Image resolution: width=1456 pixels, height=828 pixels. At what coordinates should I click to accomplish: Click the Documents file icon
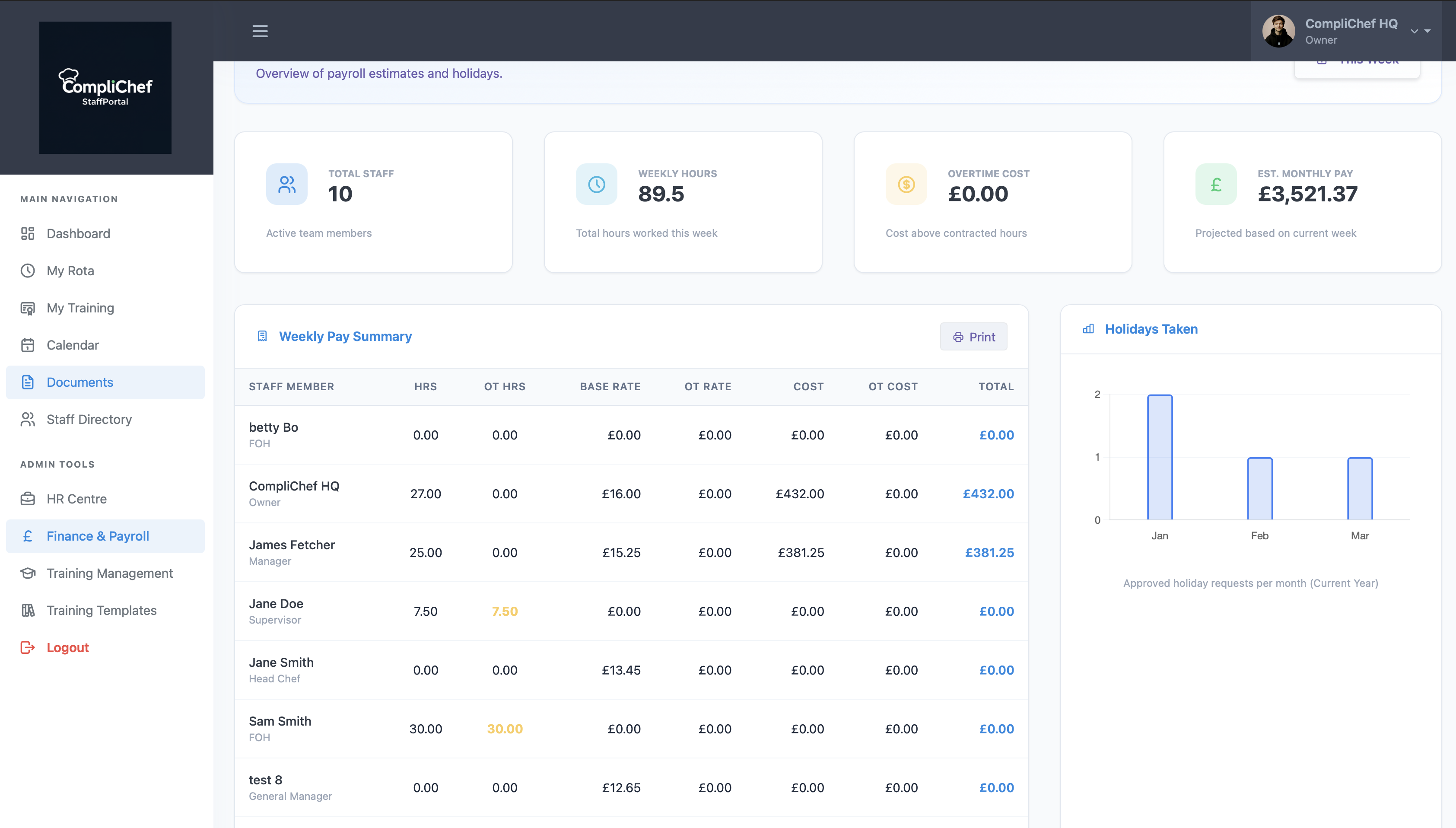[x=28, y=382]
